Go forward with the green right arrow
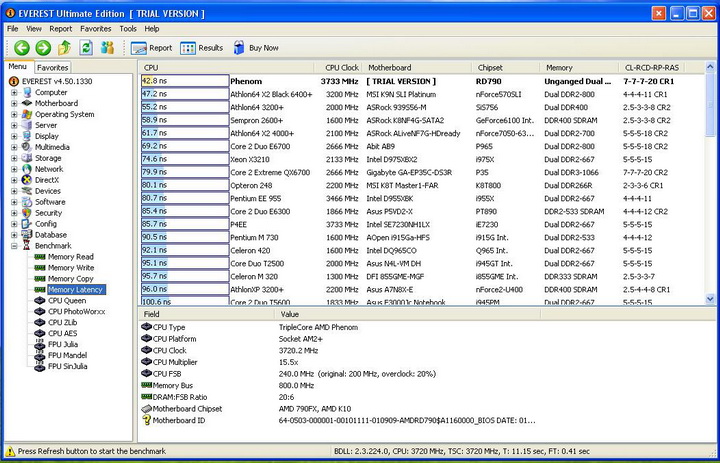This screenshot has width=720, height=463. 43,48
